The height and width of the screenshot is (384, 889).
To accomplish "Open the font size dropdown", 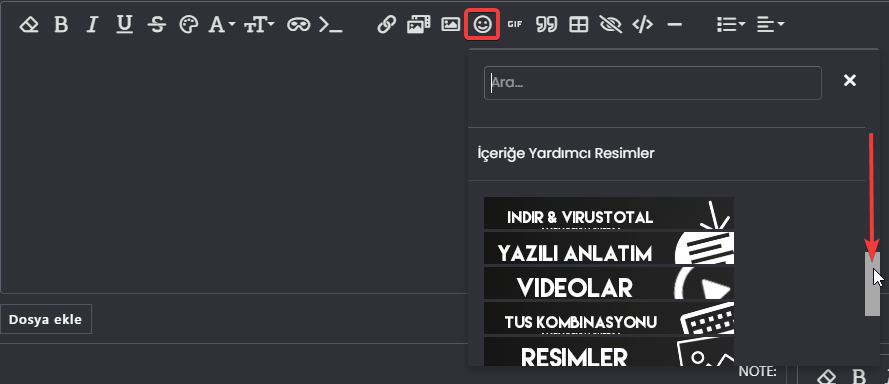I will [x=259, y=24].
